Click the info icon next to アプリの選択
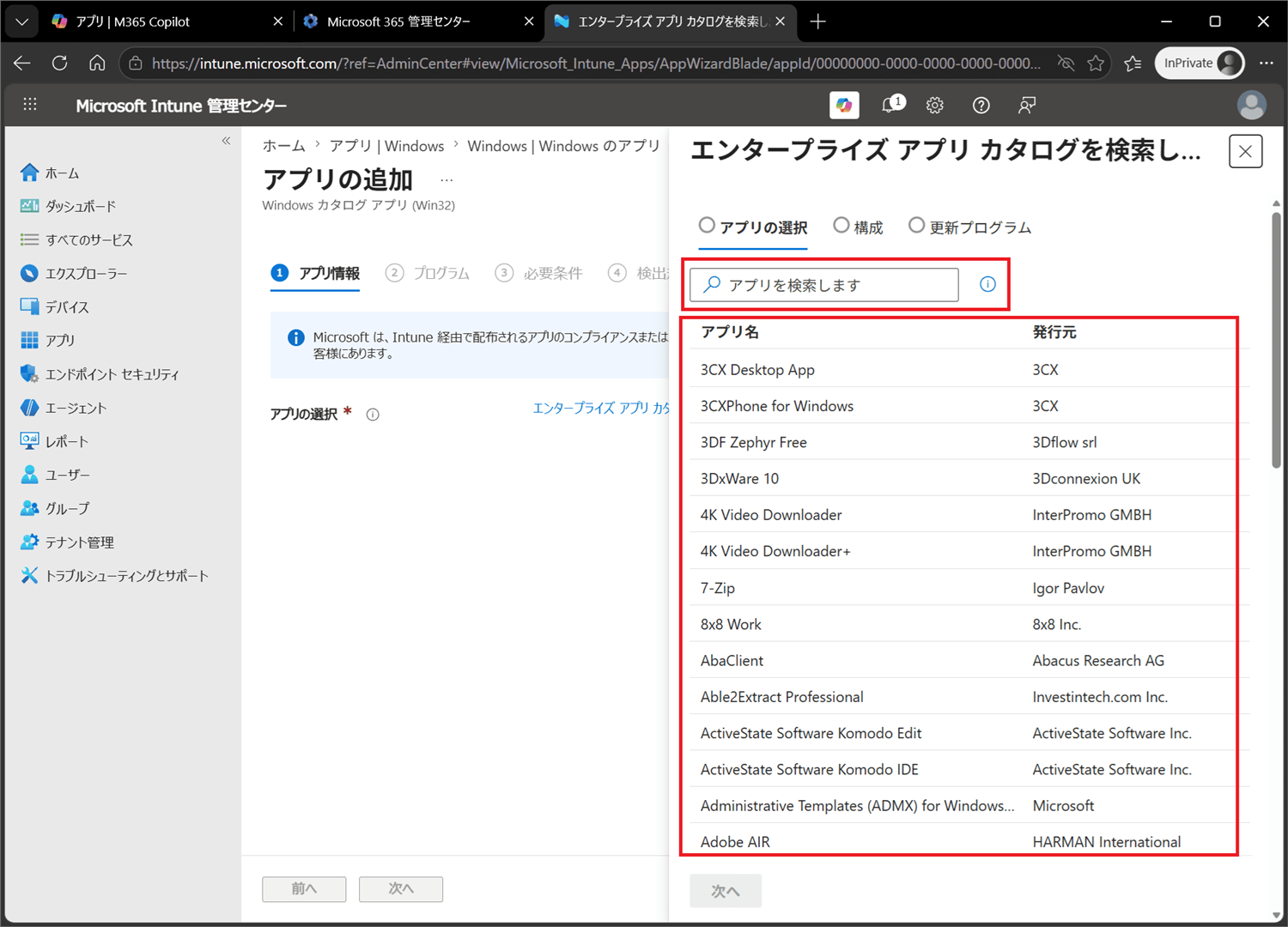This screenshot has height=927, width=1288. coord(373,415)
